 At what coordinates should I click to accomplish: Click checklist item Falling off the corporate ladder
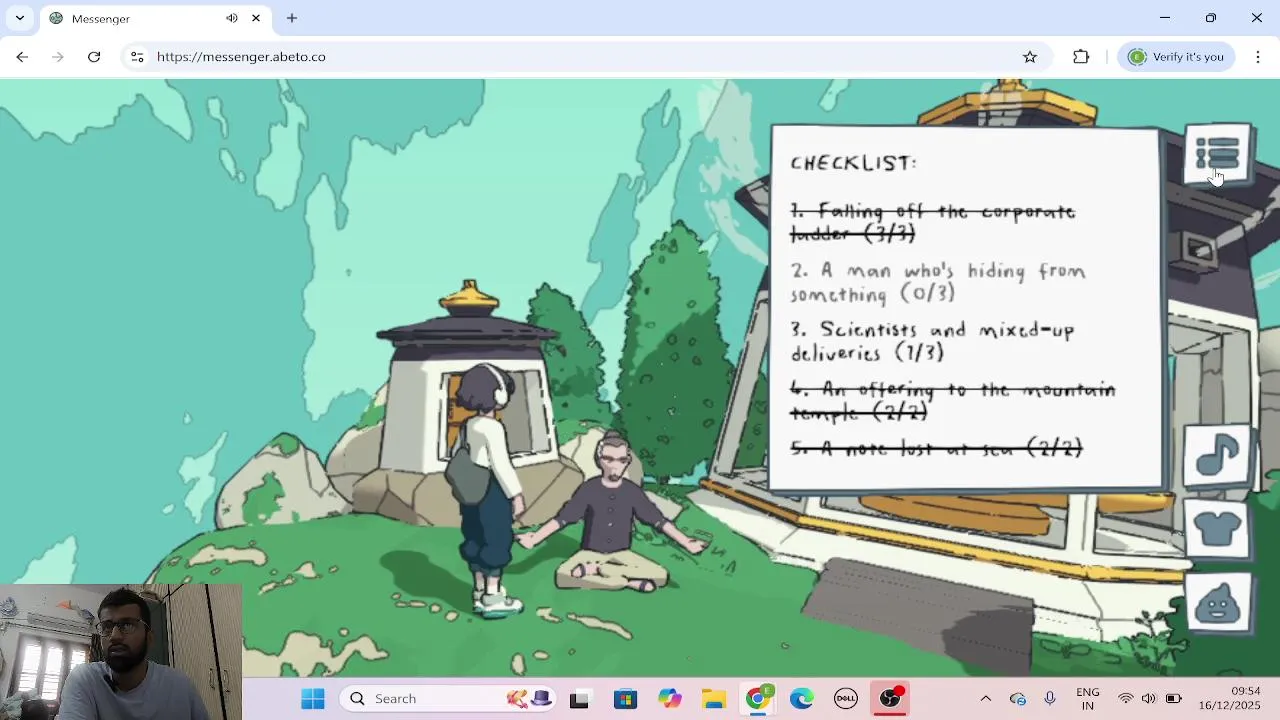[932, 222]
